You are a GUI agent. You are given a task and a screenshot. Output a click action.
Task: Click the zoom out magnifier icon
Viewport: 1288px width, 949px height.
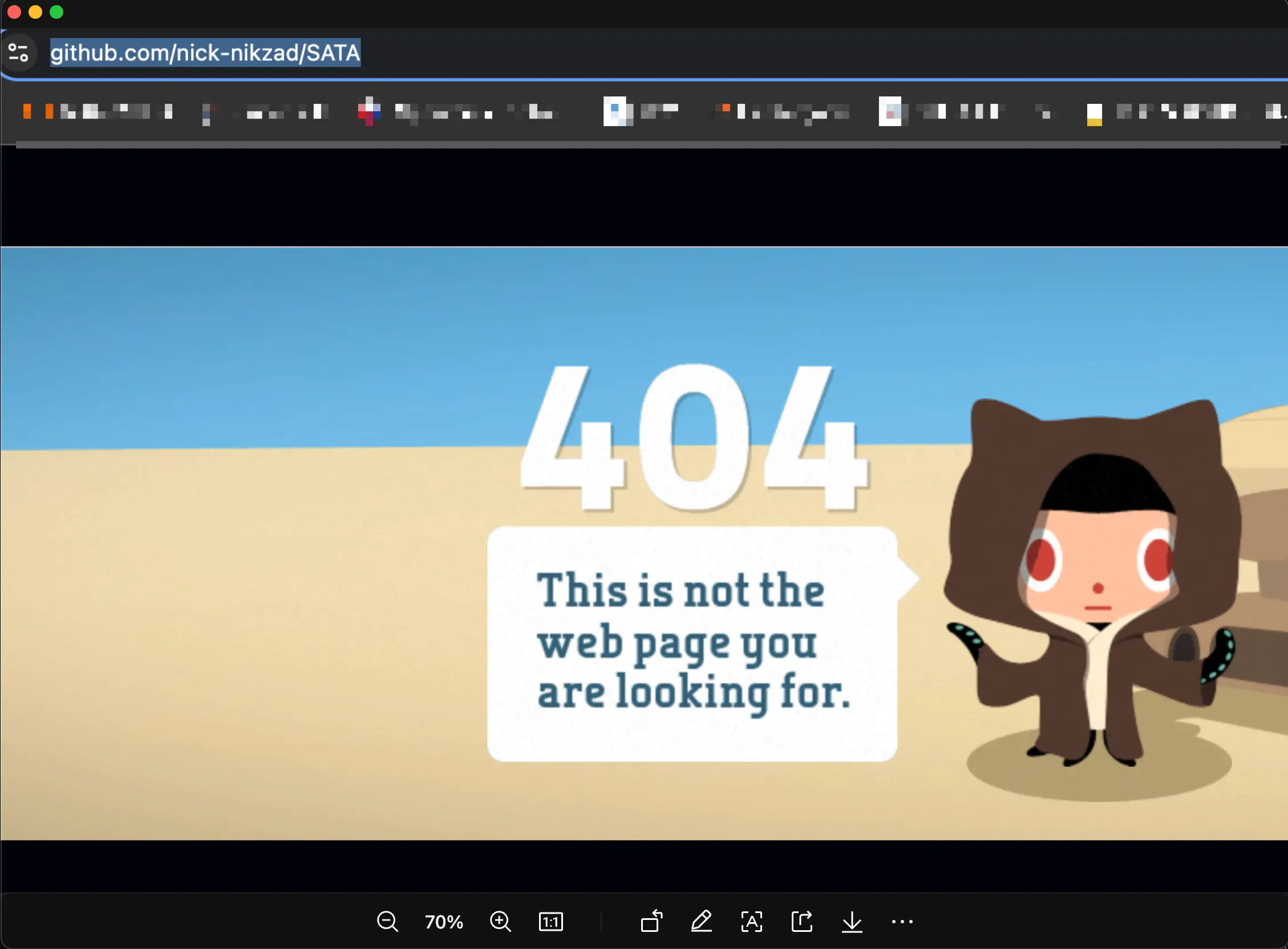[387, 922]
